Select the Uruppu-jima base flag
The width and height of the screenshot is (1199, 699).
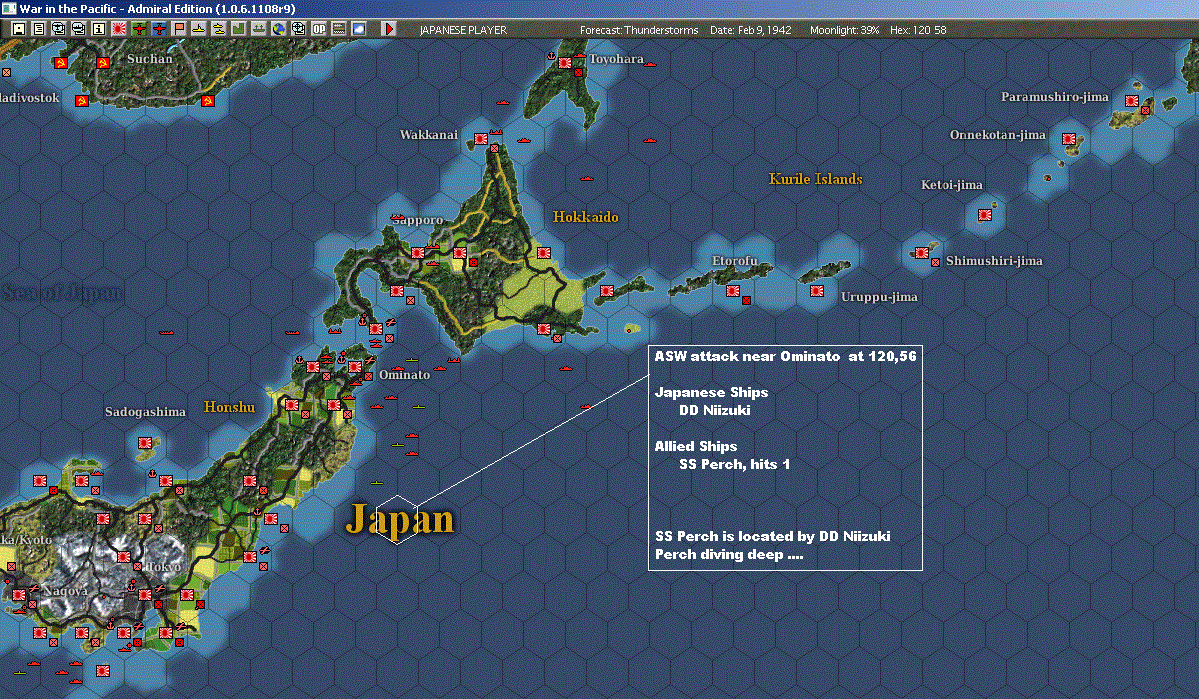pyautogui.click(x=817, y=291)
